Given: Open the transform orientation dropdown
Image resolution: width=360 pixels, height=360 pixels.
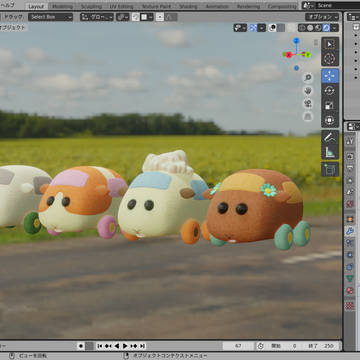Looking at the screenshot, I should click(97, 17).
